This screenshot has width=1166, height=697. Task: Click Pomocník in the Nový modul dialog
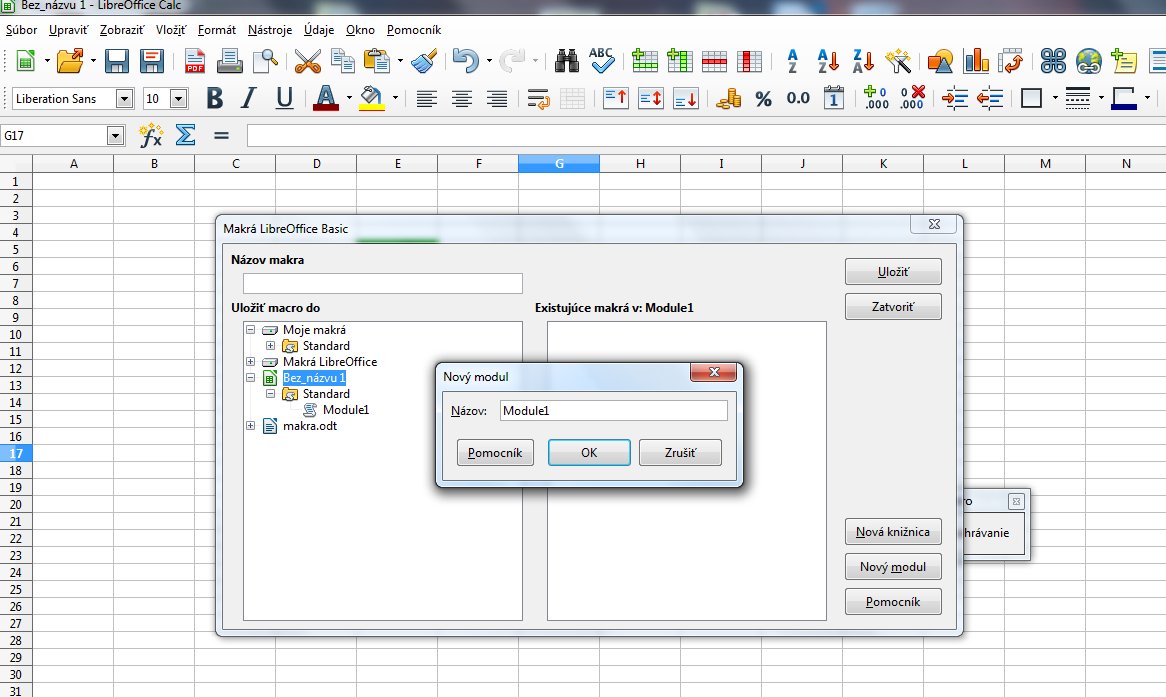click(x=495, y=452)
